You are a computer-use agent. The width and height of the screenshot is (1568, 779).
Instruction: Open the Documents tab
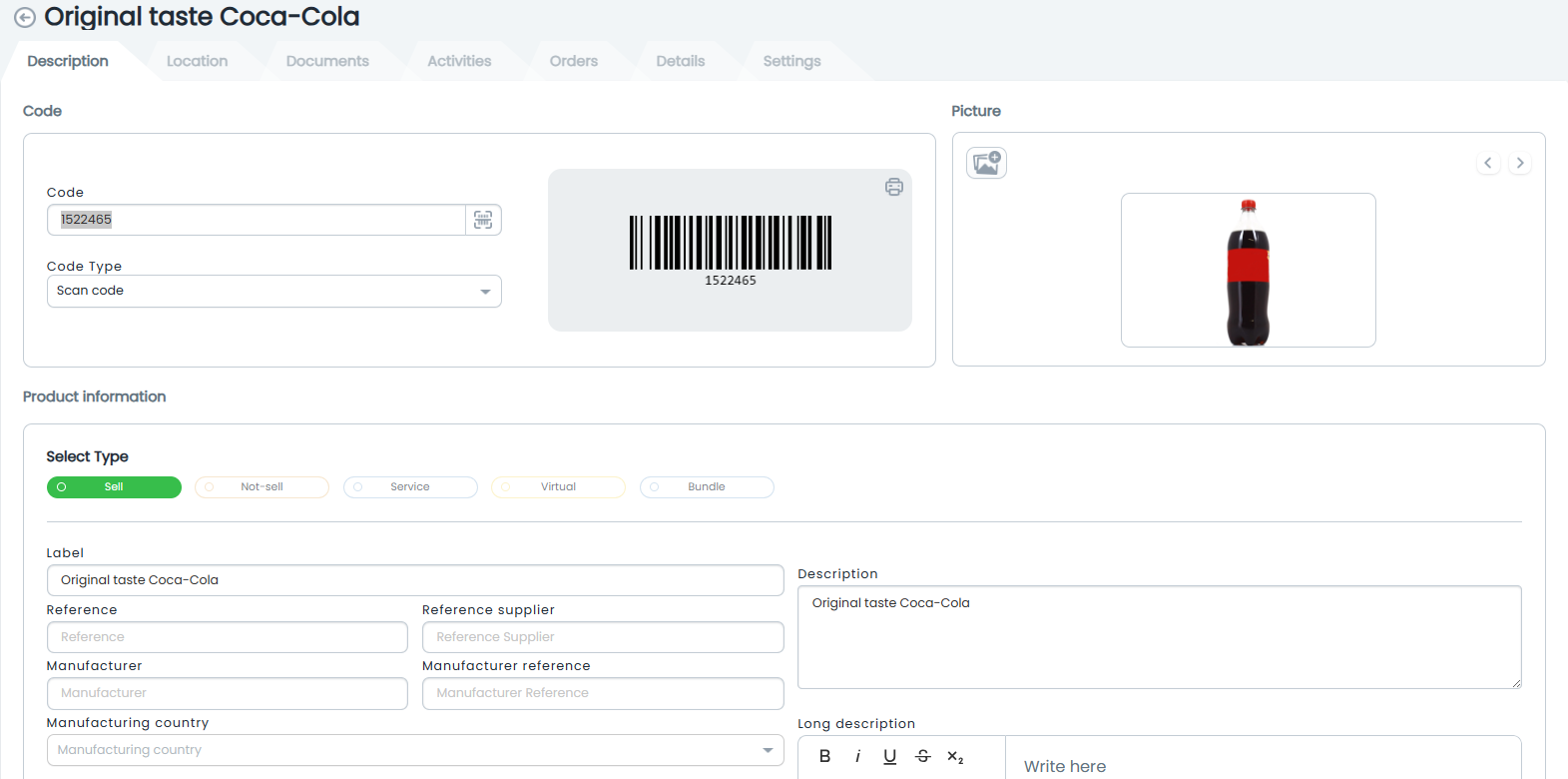[x=327, y=61]
